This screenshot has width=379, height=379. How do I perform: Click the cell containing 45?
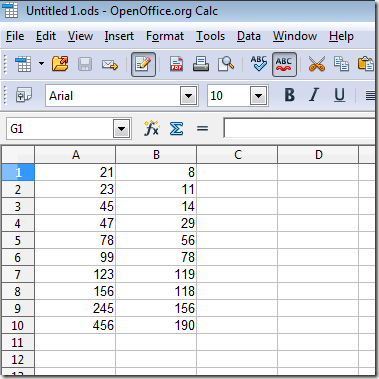[75, 206]
